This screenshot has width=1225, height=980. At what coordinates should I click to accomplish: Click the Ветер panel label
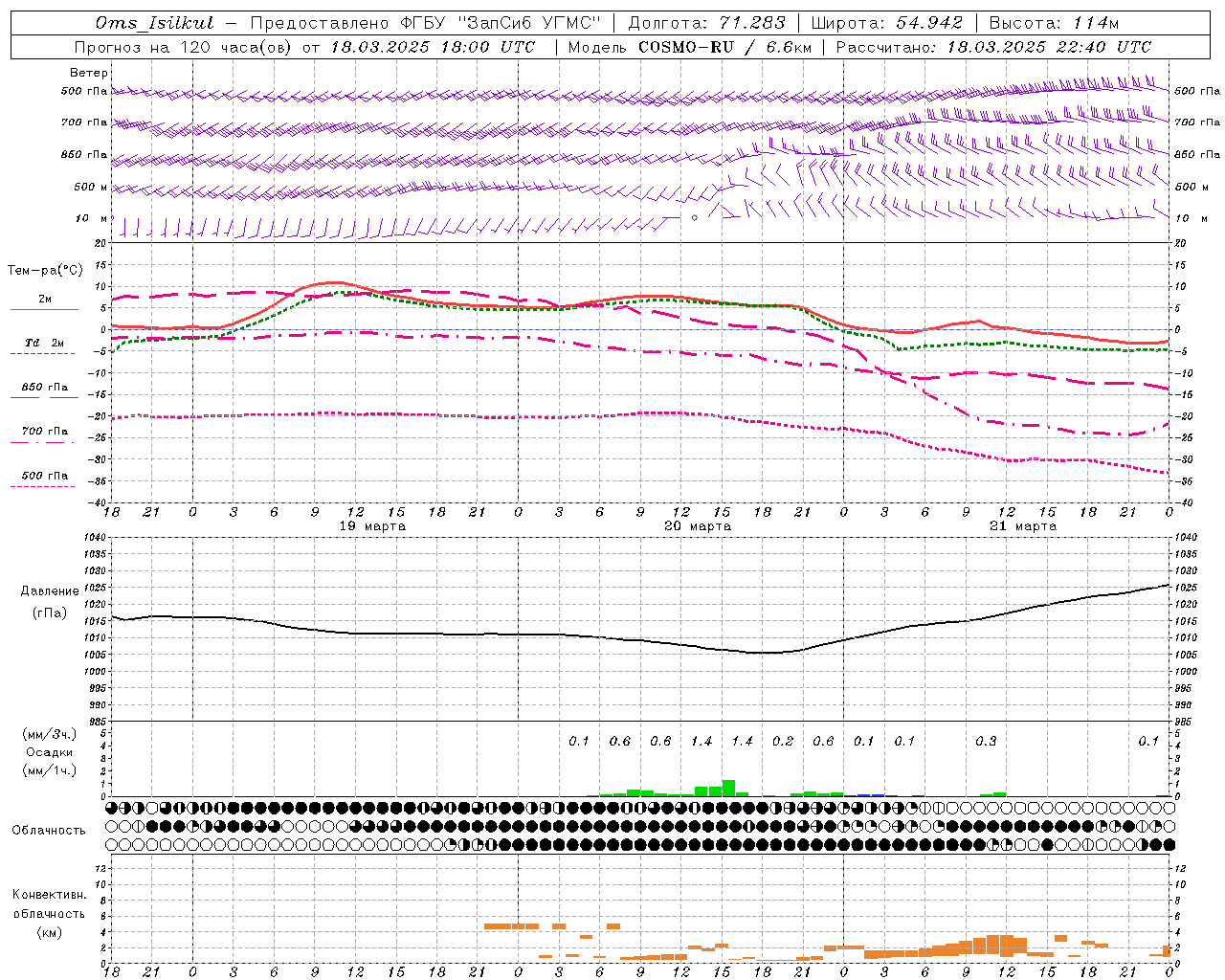click(89, 73)
